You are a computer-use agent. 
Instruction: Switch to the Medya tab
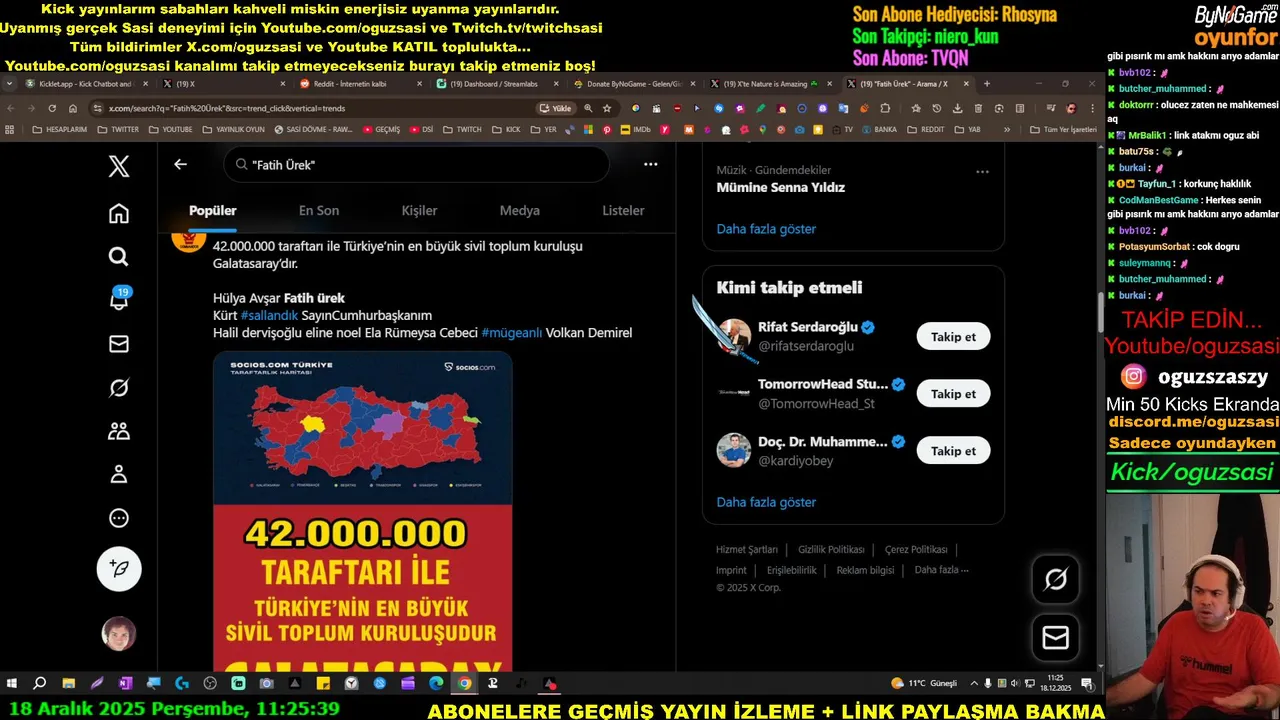(x=520, y=210)
